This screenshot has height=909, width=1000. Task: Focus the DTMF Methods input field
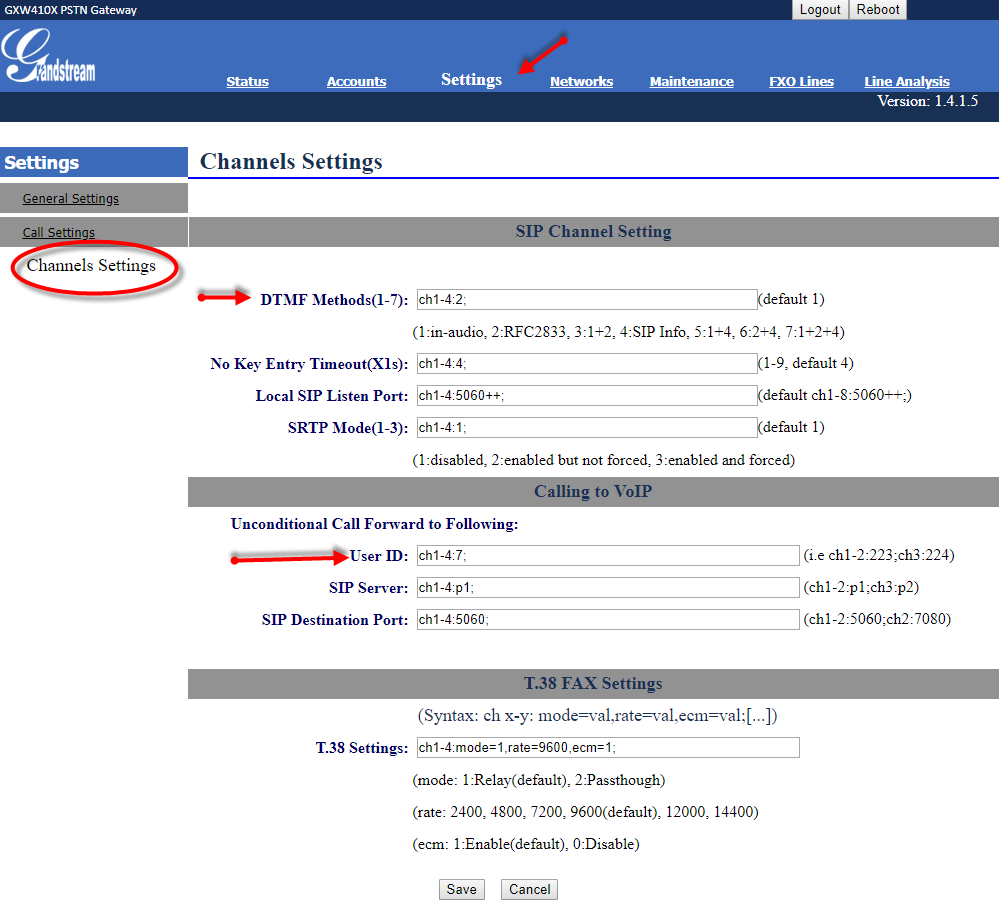[x=587, y=299]
